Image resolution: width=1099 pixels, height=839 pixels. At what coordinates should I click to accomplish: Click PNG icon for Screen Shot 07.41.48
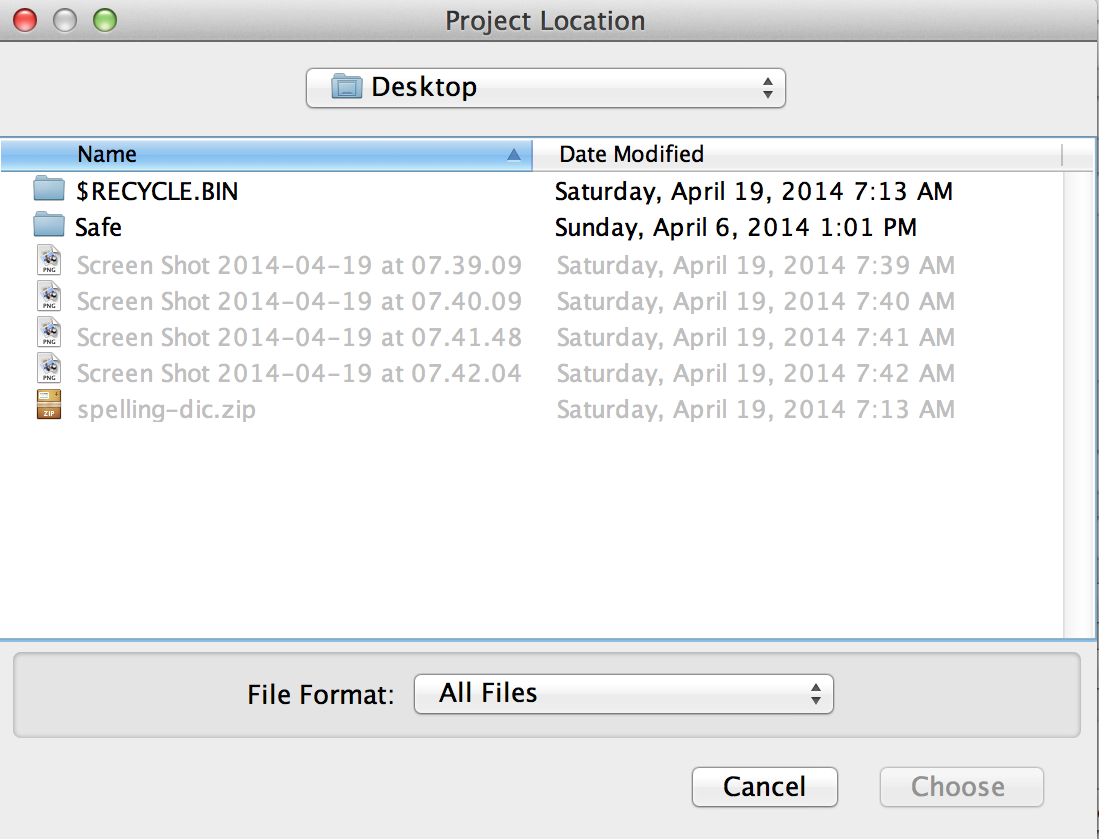point(49,337)
